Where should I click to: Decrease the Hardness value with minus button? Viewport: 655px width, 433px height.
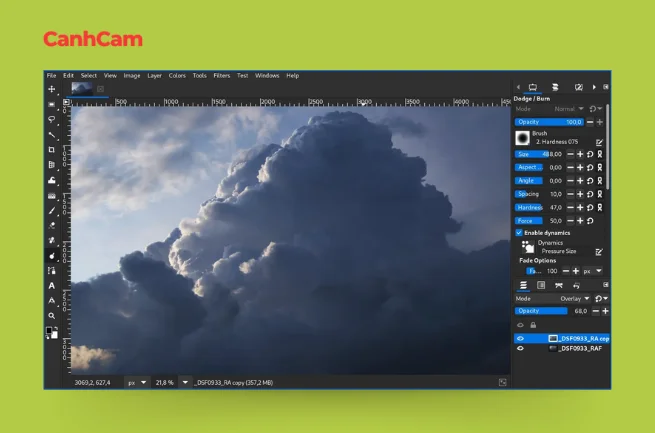(570, 207)
